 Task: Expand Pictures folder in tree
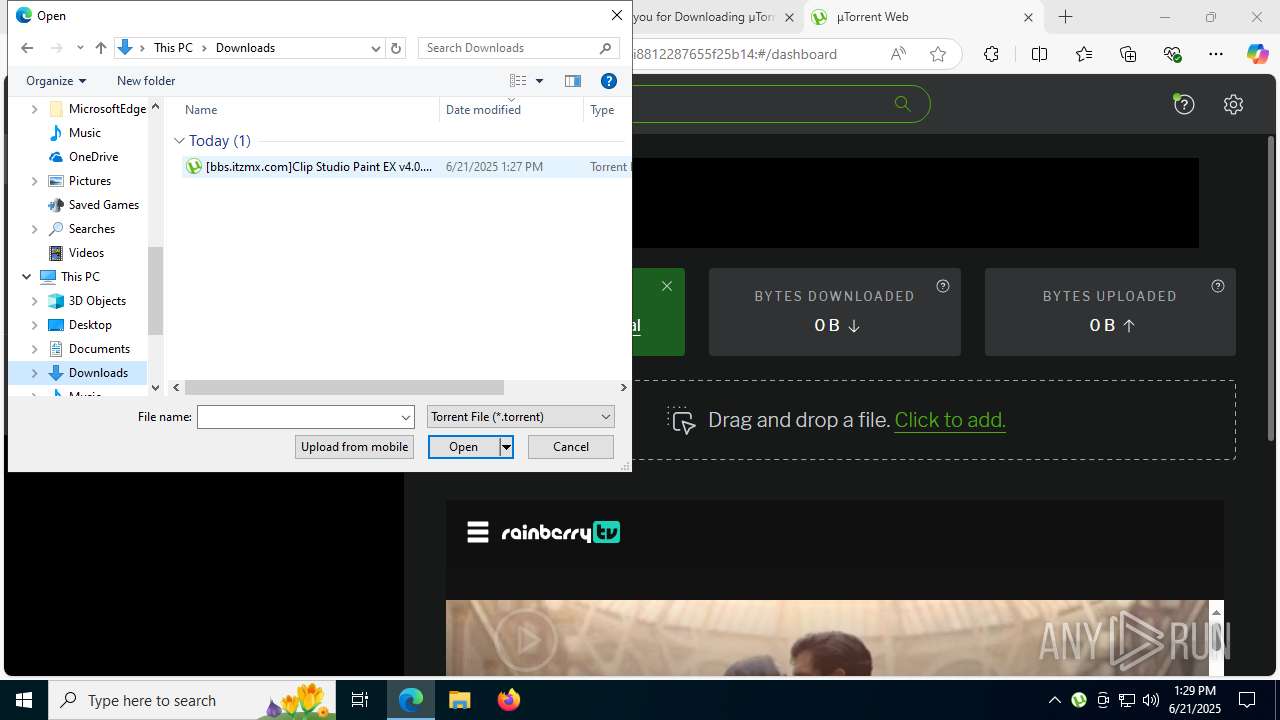tap(35, 181)
